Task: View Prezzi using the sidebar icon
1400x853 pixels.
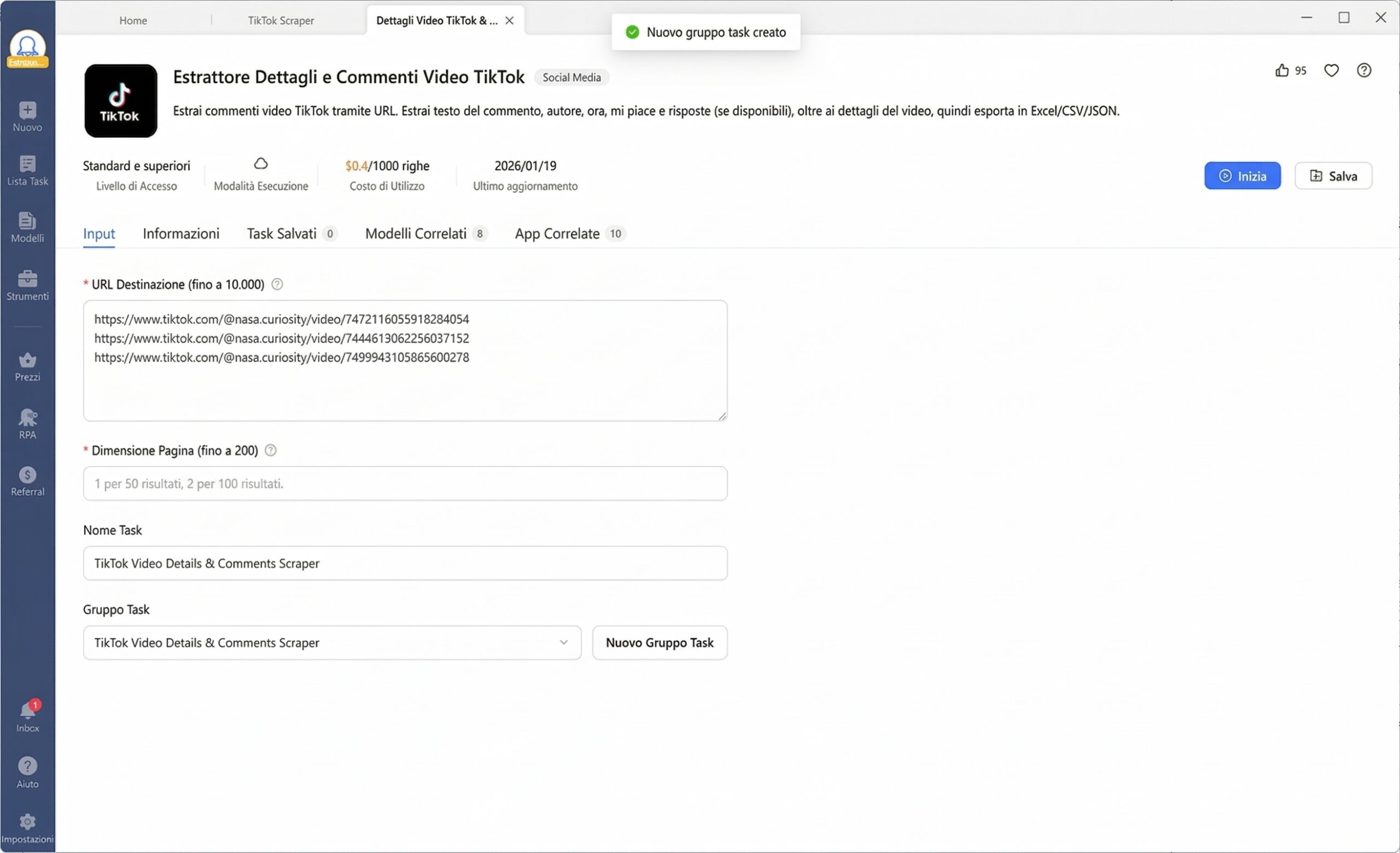Action: click(x=27, y=366)
